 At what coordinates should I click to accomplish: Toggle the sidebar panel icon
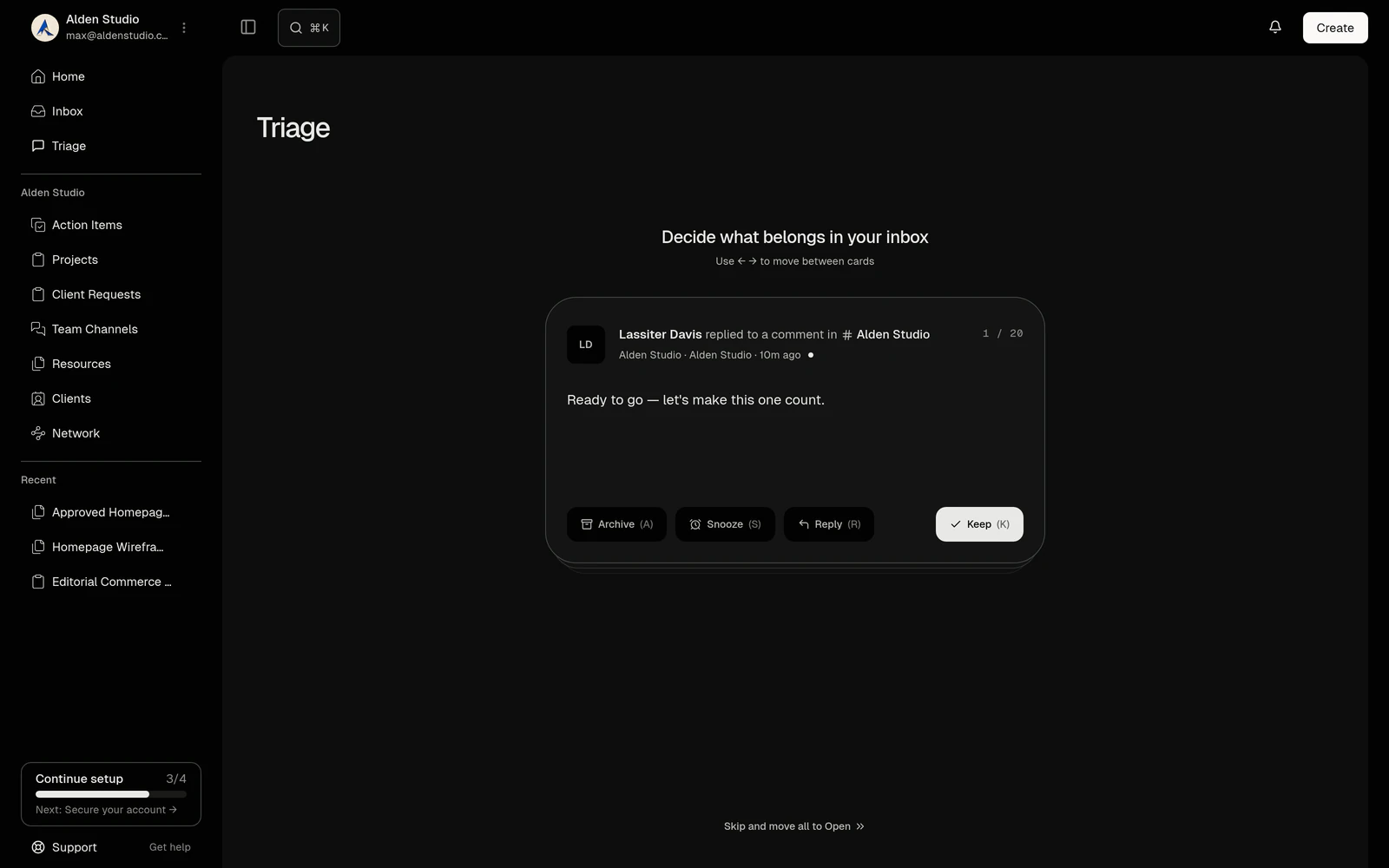coord(248,28)
